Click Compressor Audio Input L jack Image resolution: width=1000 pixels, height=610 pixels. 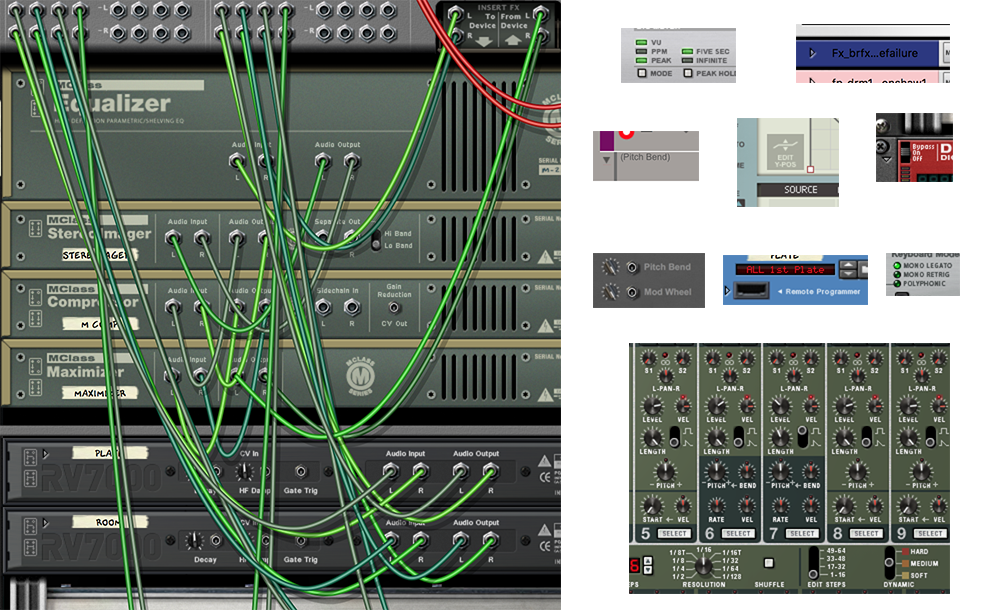pos(173,307)
